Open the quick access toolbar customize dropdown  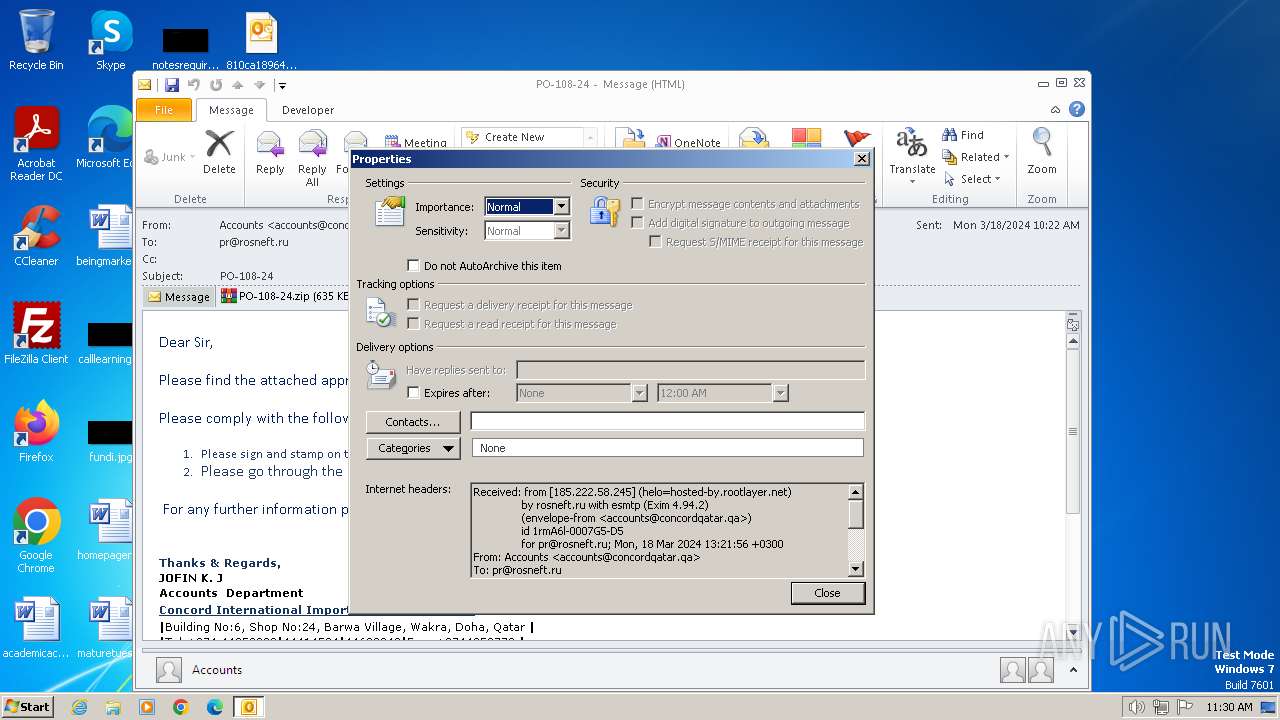(282, 86)
